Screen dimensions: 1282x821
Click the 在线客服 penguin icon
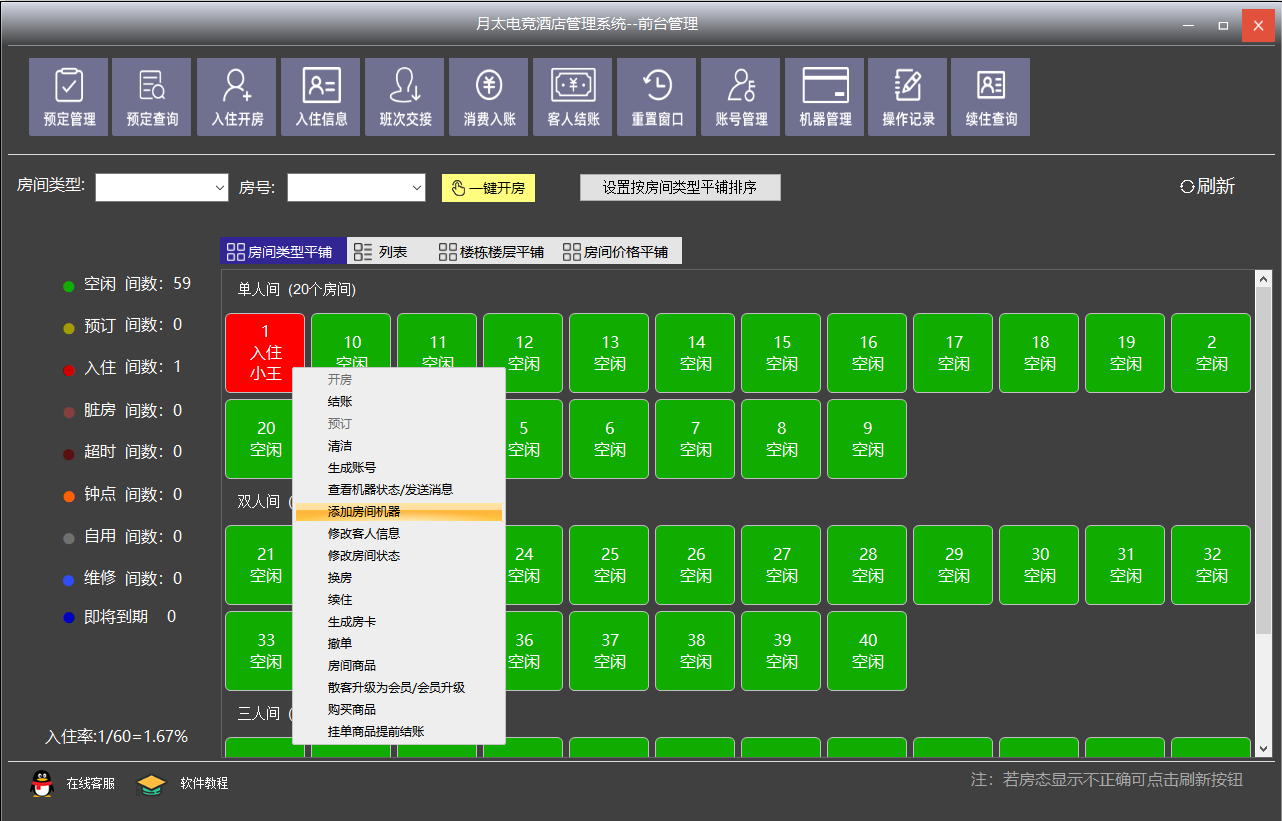coord(42,783)
